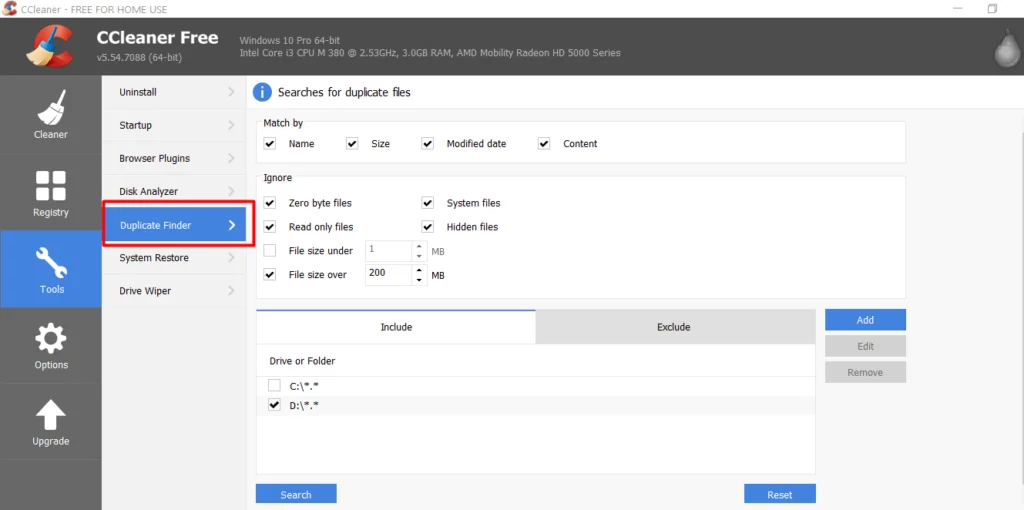This screenshot has height=510, width=1024.
Task: Open the Browser Plugins tool
Action: click(x=174, y=158)
